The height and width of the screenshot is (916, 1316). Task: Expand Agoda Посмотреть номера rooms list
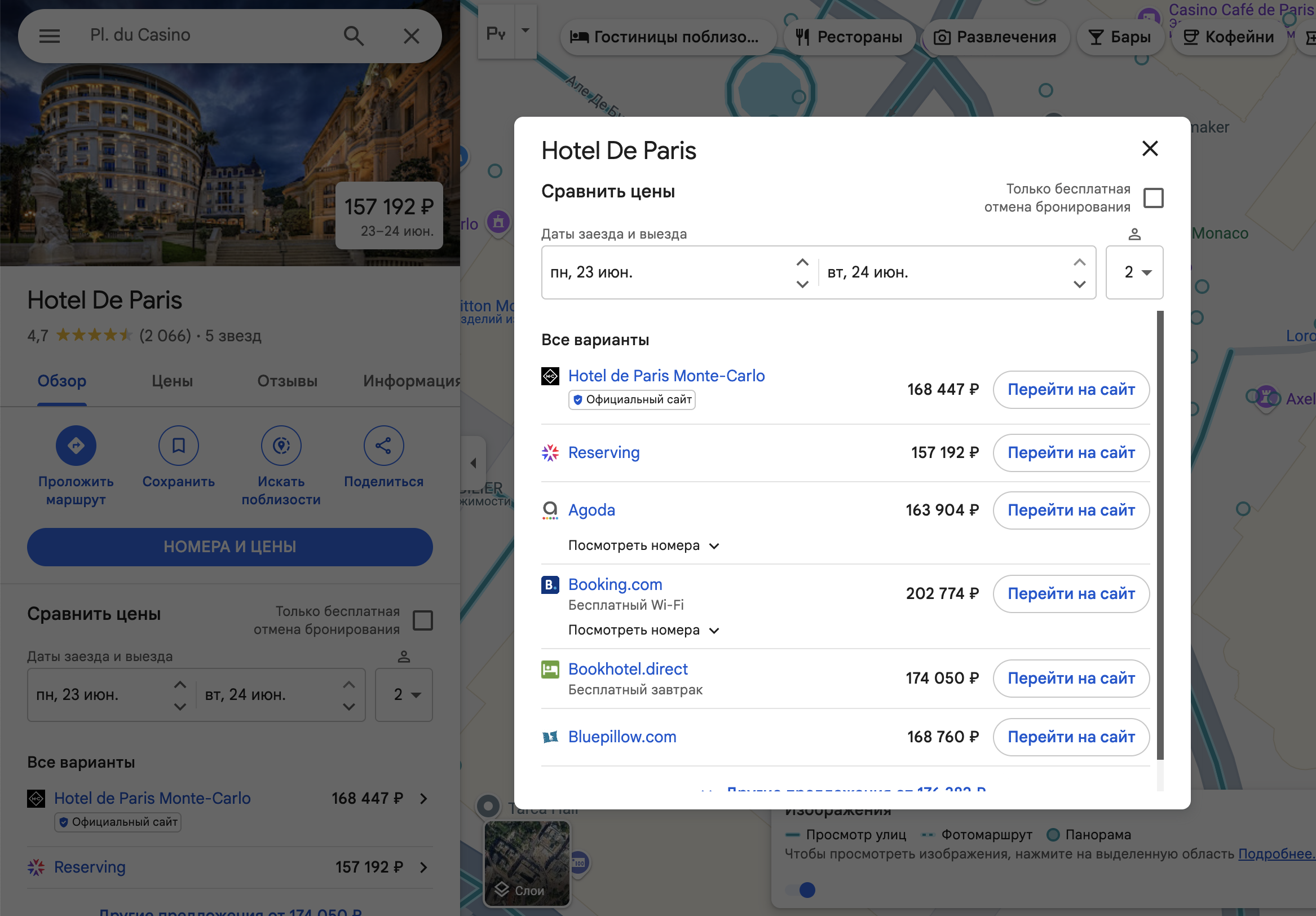click(x=643, y=545)
